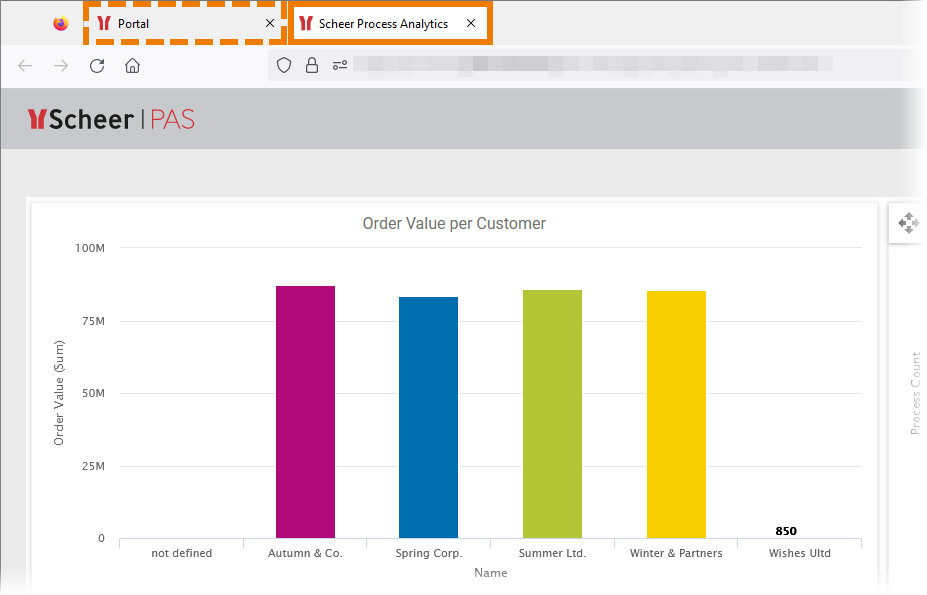Click the 'not defined' axis label

pos(181,553)
